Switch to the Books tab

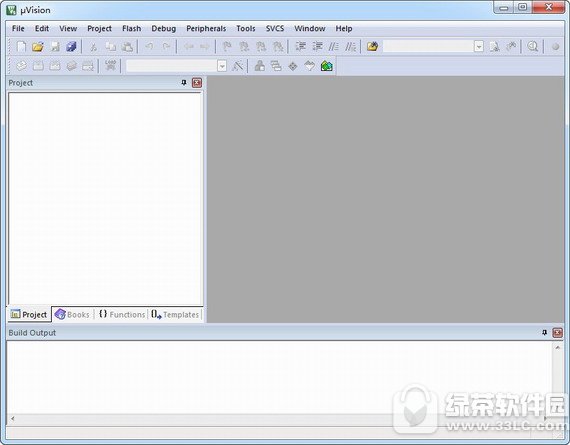(72, 314)
